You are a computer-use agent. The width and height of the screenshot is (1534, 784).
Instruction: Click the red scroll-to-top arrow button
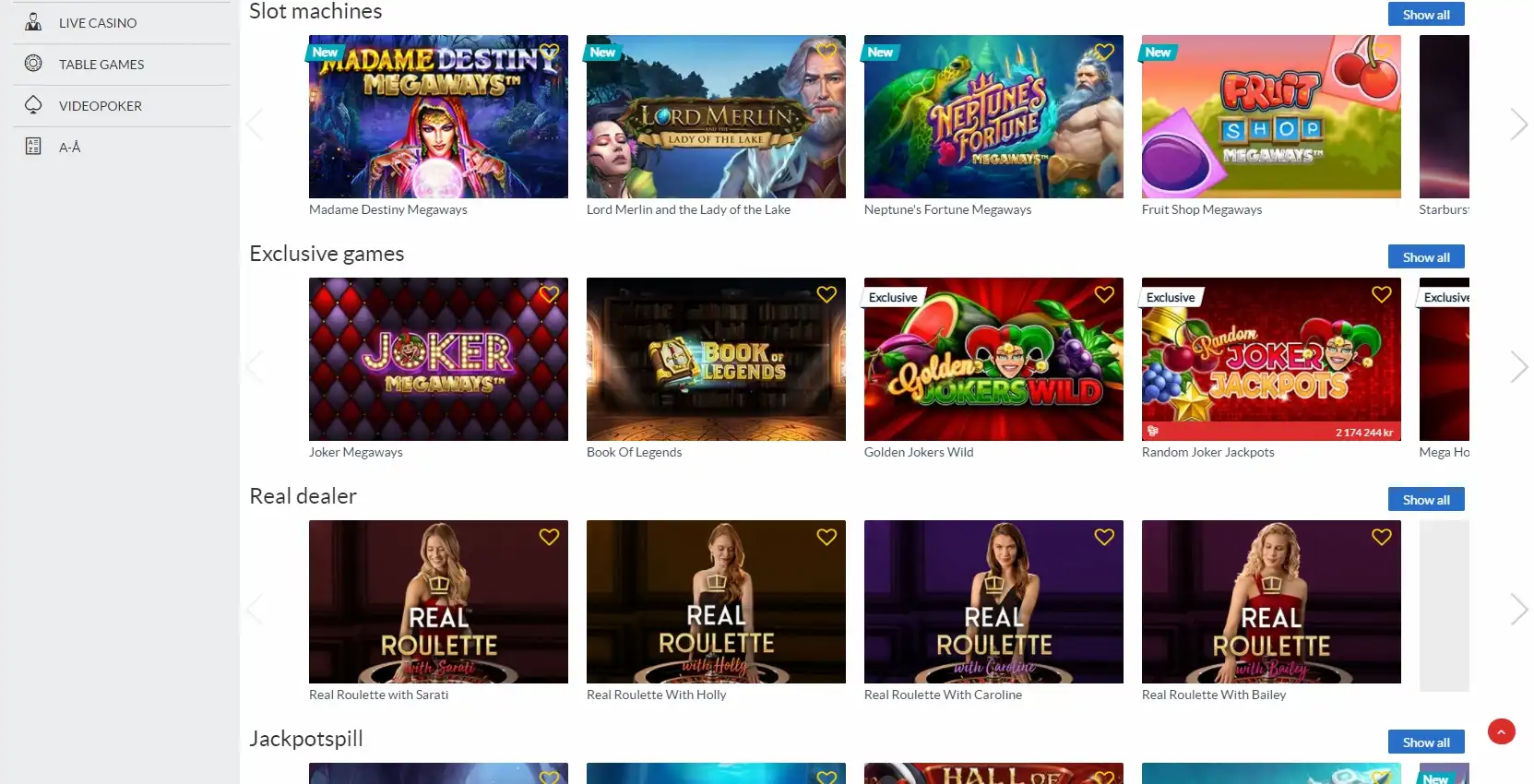[1502, 732]
